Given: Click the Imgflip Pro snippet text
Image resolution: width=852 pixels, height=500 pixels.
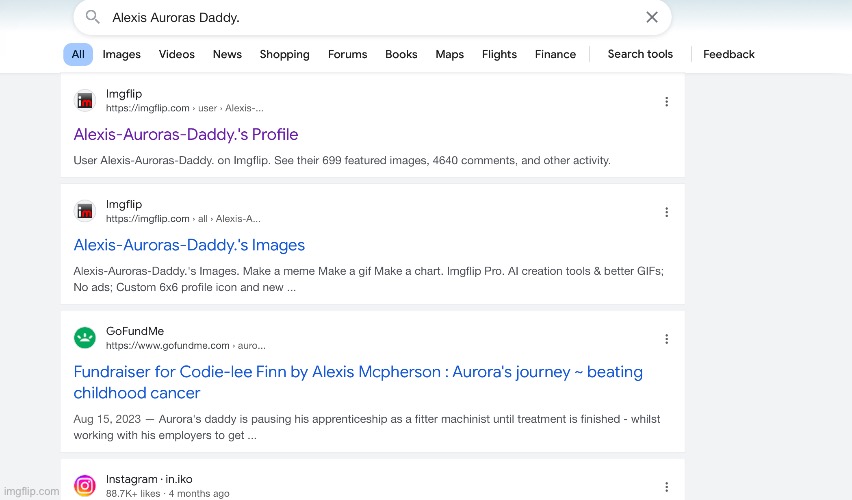Looking at the screenshot, I should coord(475,271).
